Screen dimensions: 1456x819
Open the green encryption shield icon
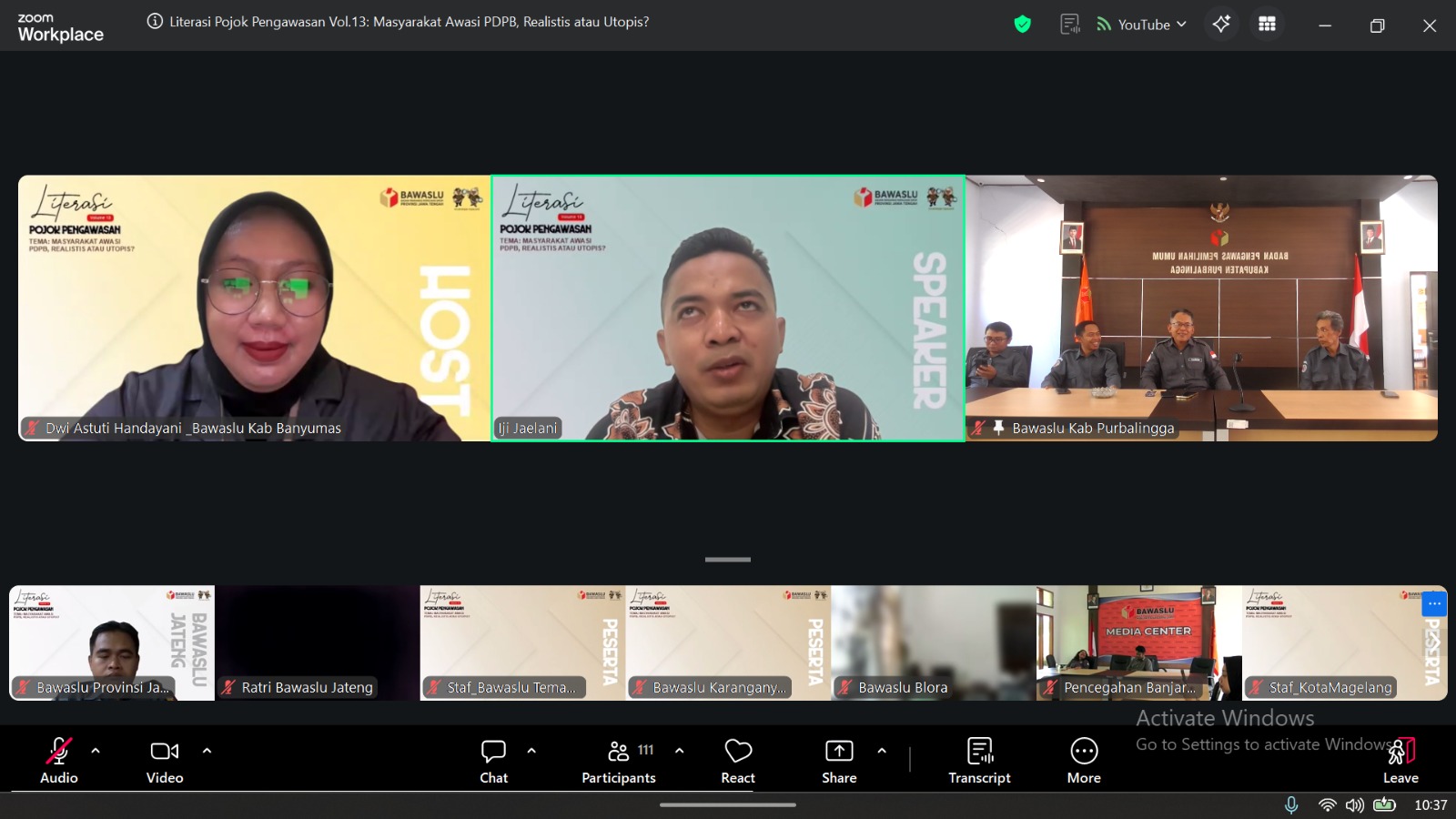click(x=1023, y=25)
